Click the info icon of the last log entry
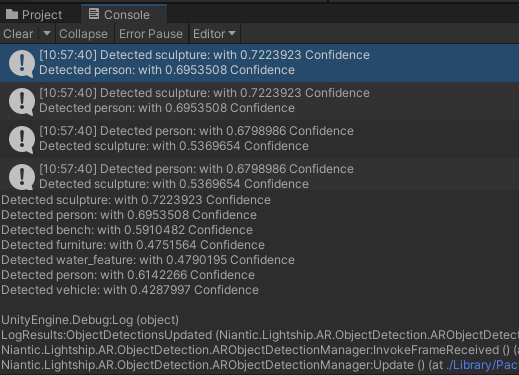The height and width of the screenshot is (375, 519). click(x=22, y=177)
